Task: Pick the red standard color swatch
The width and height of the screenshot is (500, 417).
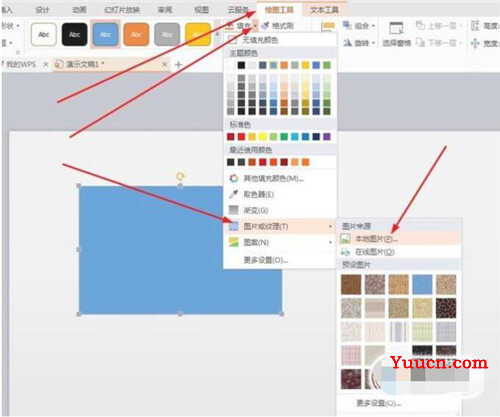Action: tap(241, 137)
